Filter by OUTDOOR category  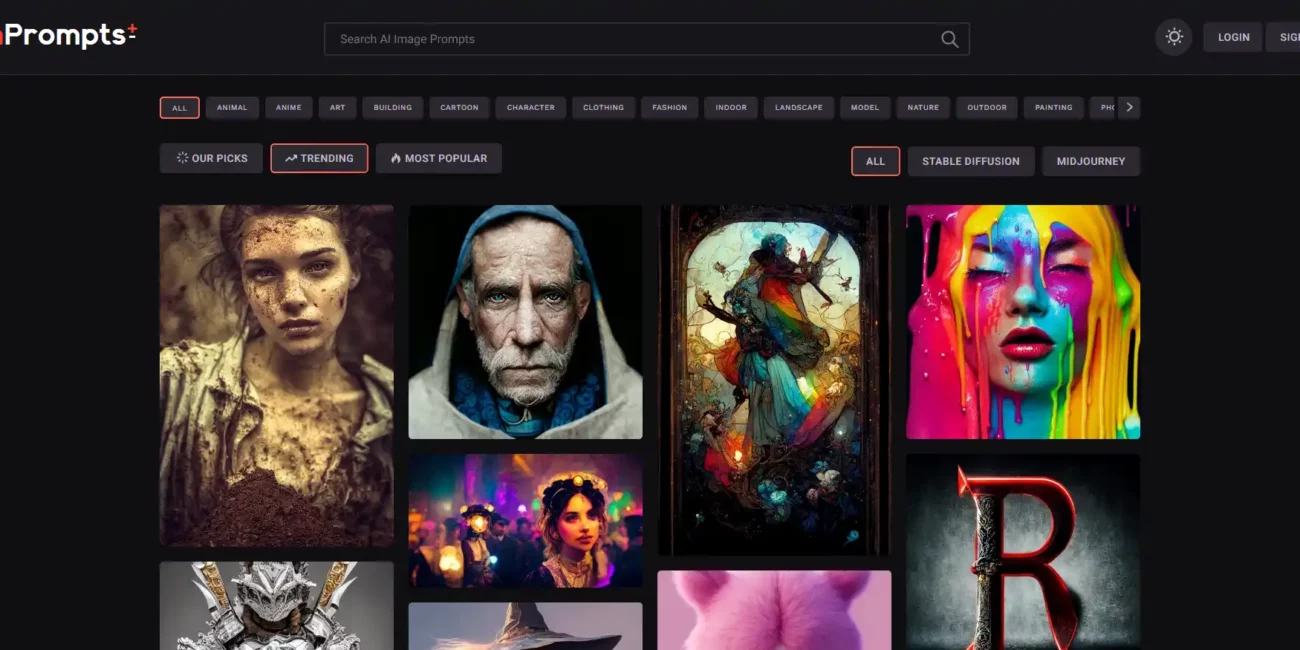(x=986, y=108)
